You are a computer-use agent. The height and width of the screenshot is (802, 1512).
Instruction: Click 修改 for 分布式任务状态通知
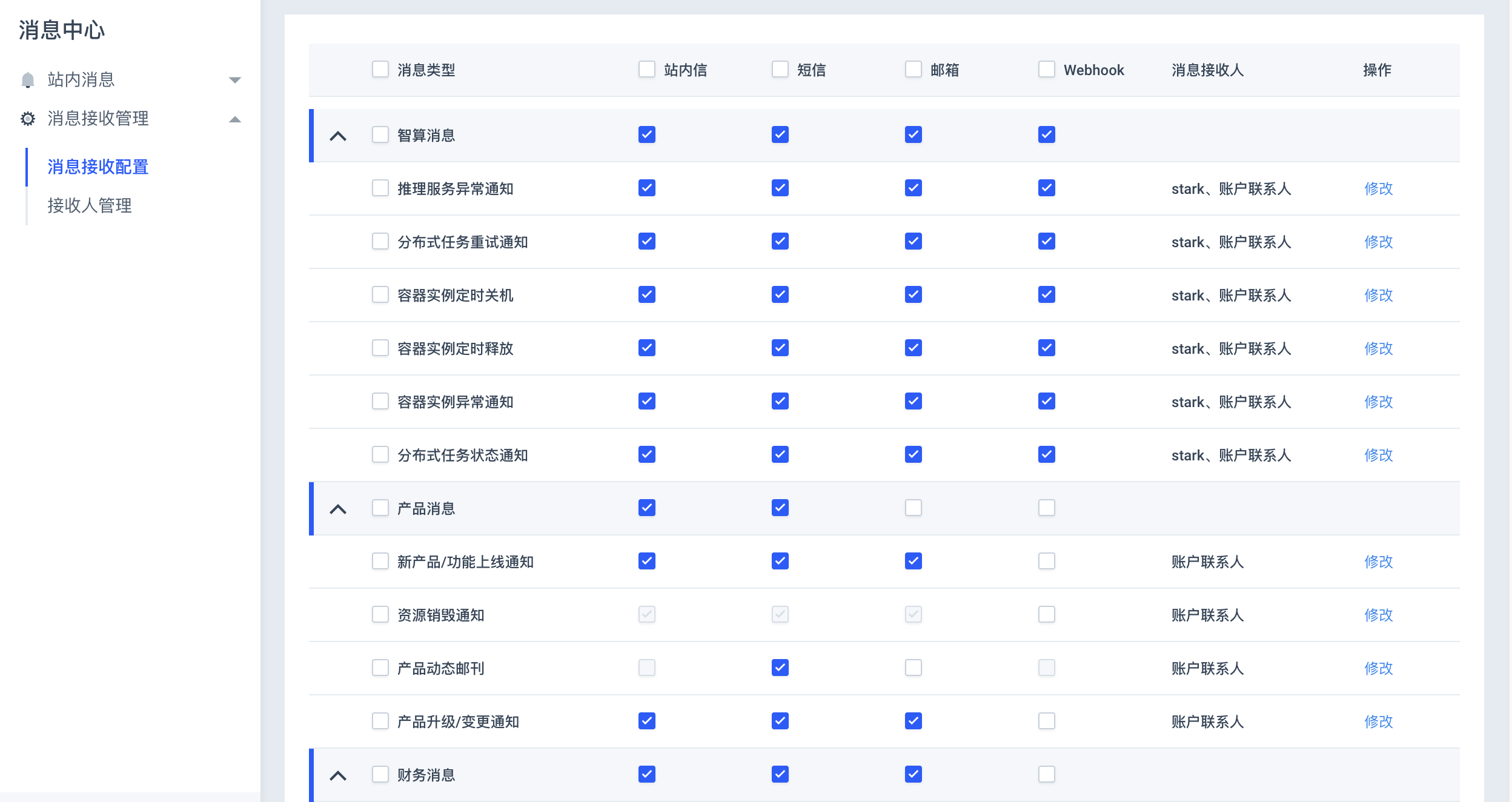(x=1379, y=456)
